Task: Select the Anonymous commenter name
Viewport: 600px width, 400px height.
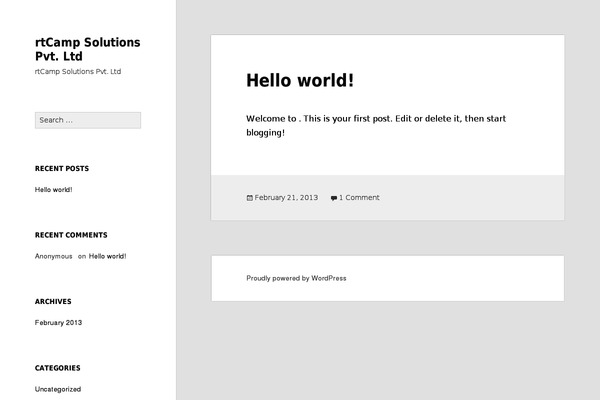Action: click(x=53, y=256)
